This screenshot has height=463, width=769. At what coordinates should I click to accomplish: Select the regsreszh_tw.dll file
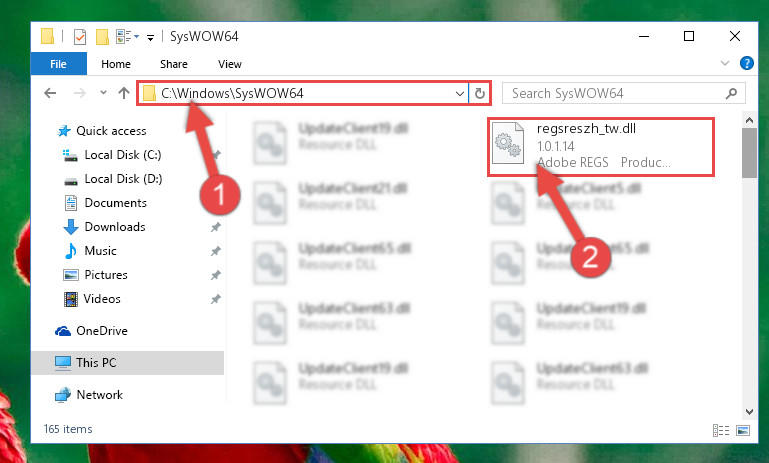point(601,146)
